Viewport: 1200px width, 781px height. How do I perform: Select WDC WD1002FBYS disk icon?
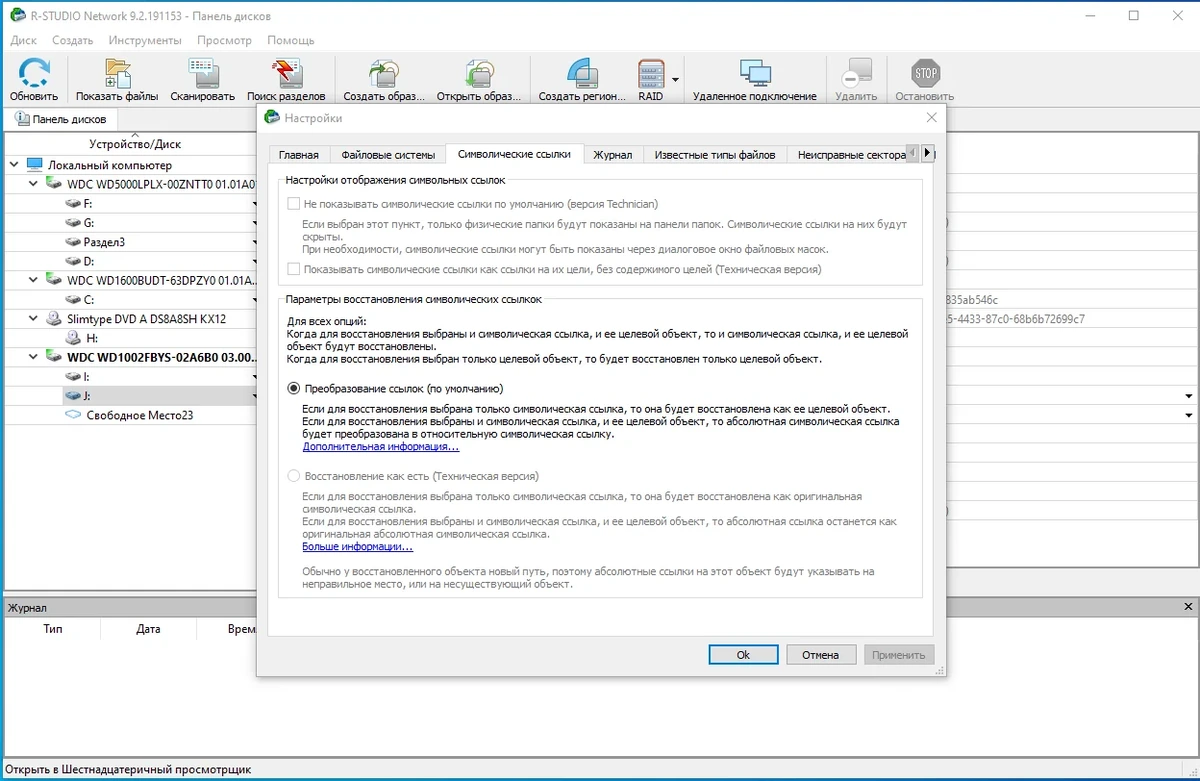[55, 357]
